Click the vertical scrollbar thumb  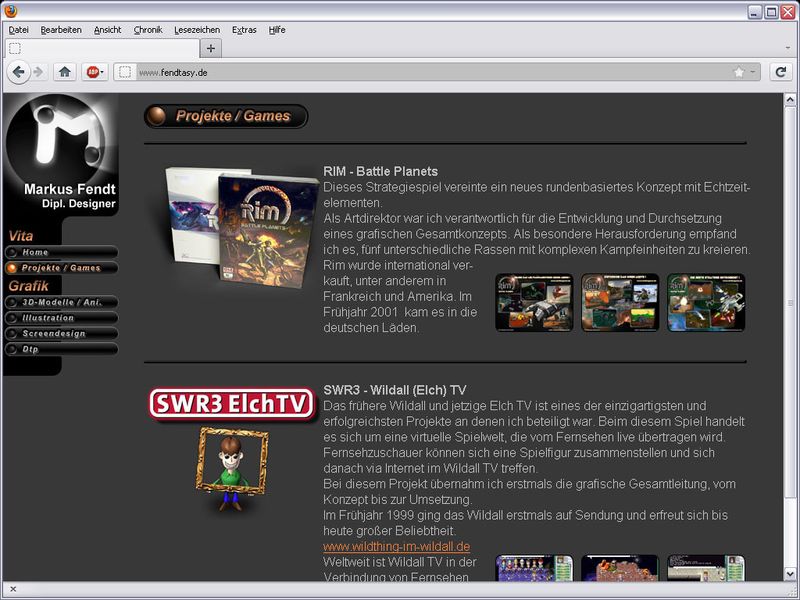pos(790,303)
